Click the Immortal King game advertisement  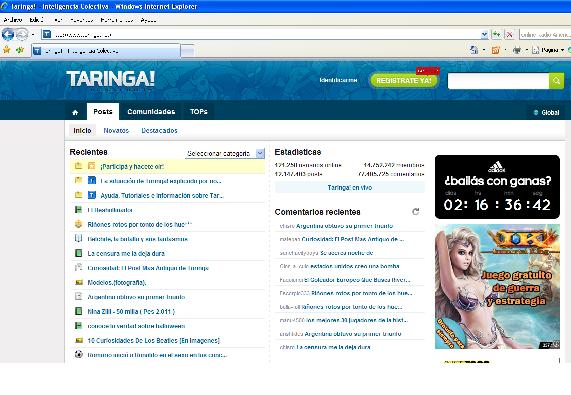pyautogui.click(x=497, y=287)
